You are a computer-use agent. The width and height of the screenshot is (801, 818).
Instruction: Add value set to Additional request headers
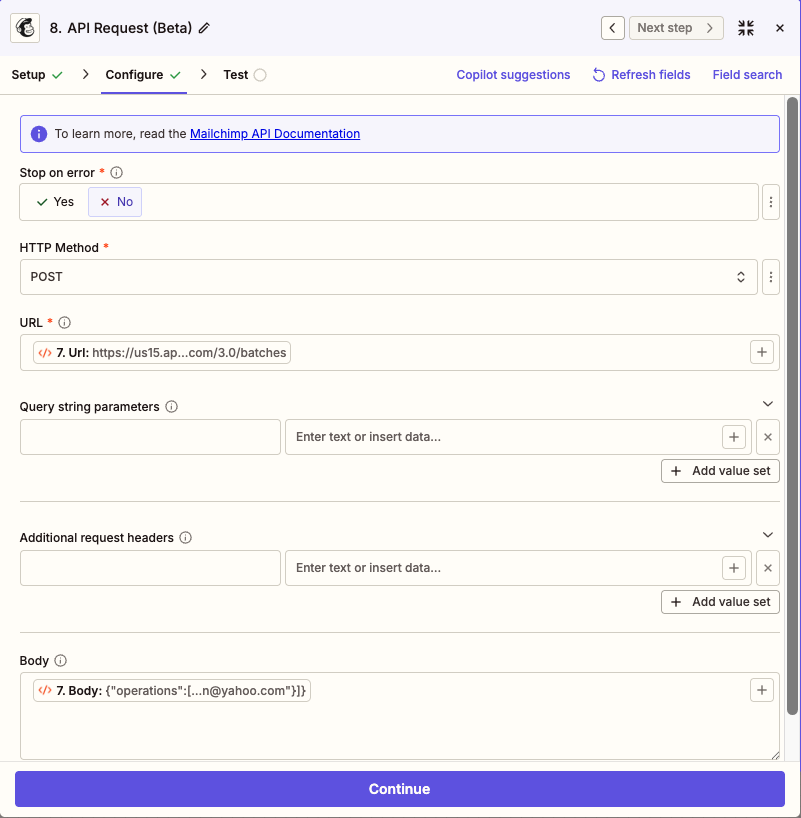[720, 602]
